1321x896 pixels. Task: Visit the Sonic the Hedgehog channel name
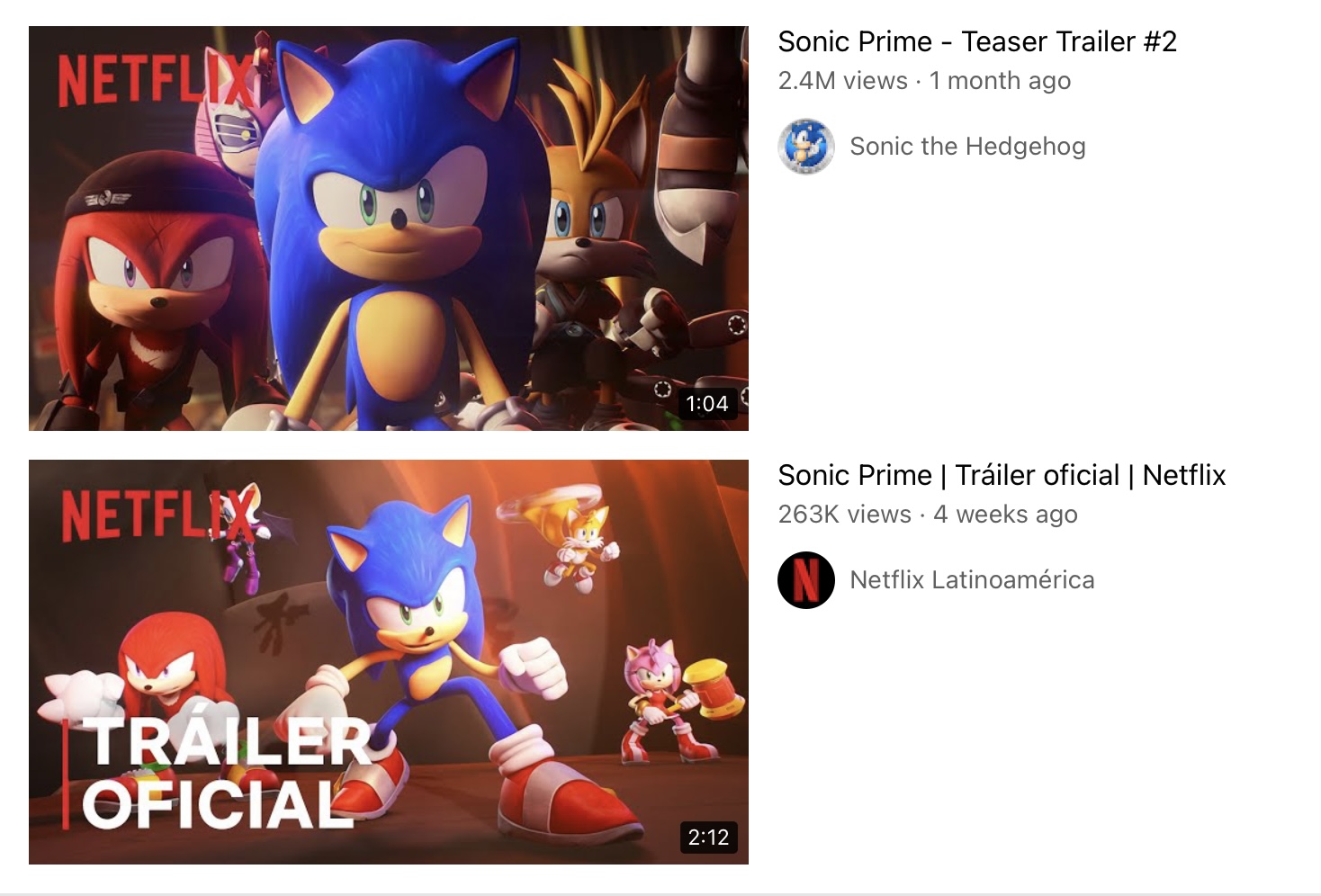967,146
